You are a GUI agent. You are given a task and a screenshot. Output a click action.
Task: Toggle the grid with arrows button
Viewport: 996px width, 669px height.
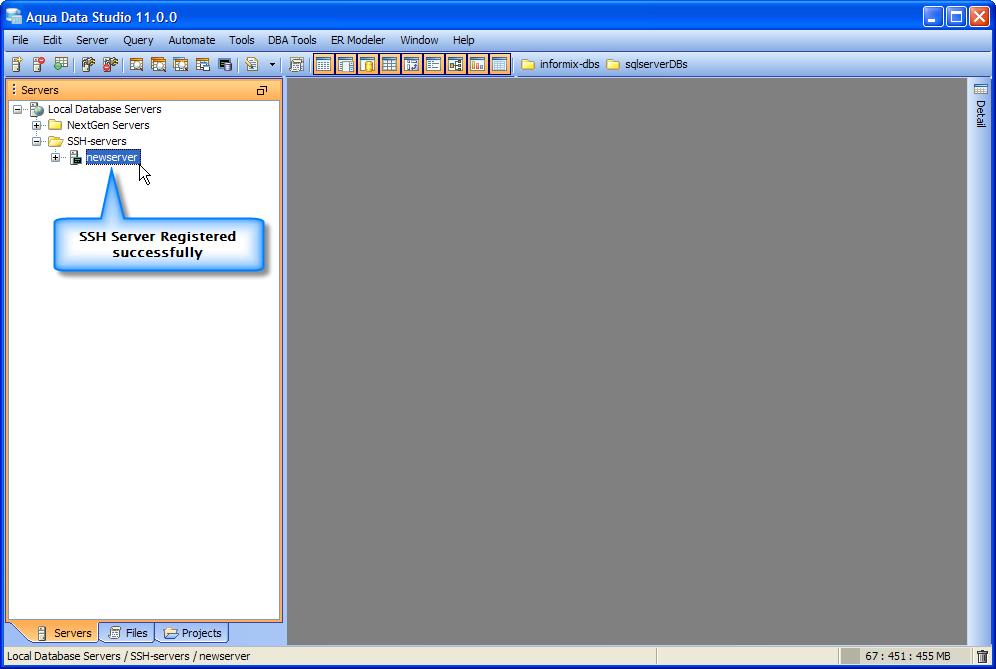click(x=412, y=64)
